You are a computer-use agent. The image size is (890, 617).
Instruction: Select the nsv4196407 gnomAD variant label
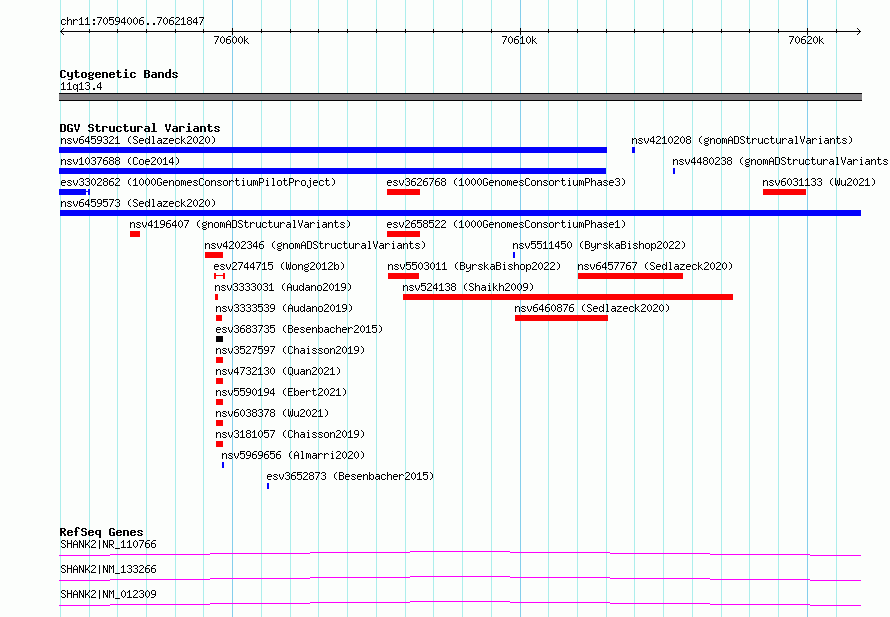(x=240, y=224)
